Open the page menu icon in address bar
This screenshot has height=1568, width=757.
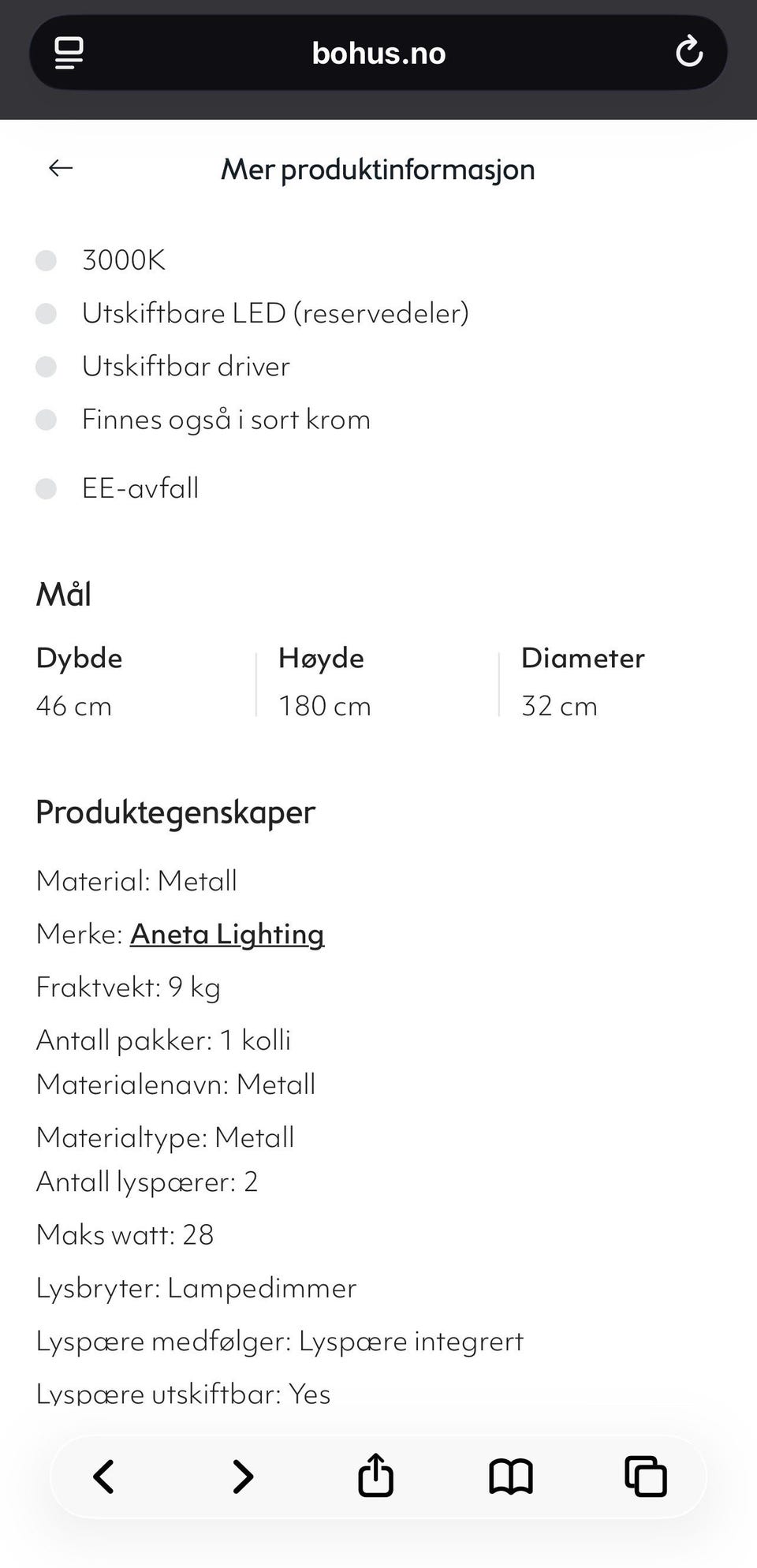(x=69, y=53)
